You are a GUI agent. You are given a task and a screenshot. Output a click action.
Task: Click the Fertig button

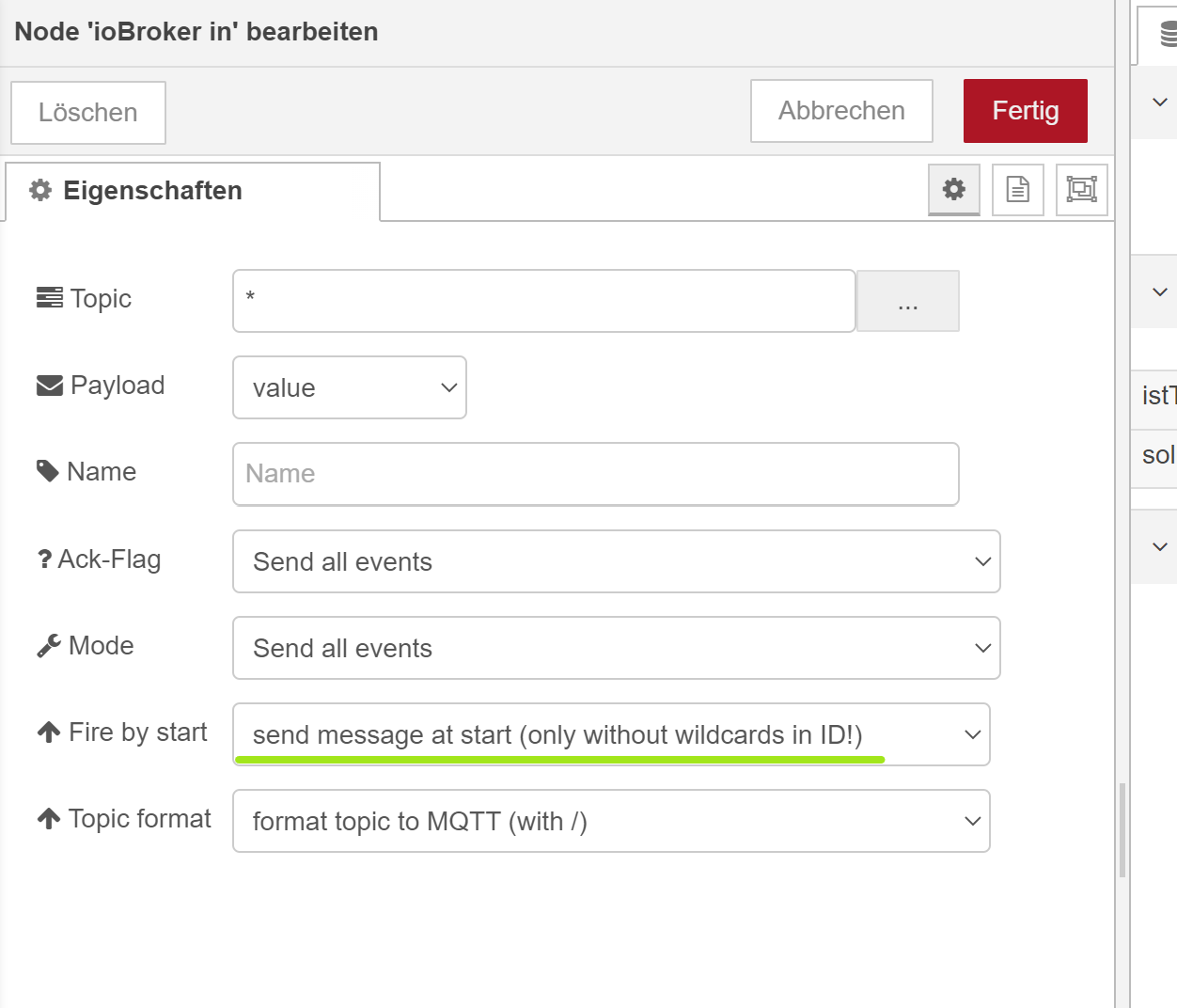coord(1026,111)
